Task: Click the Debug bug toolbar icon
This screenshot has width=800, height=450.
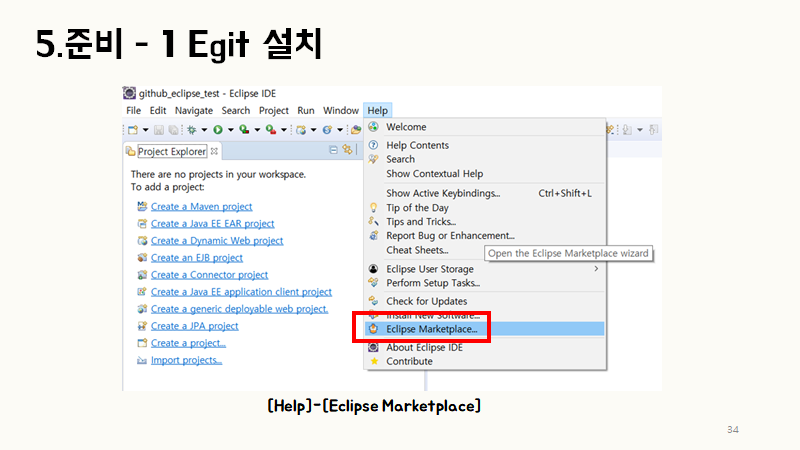Action: pos(192,130)
